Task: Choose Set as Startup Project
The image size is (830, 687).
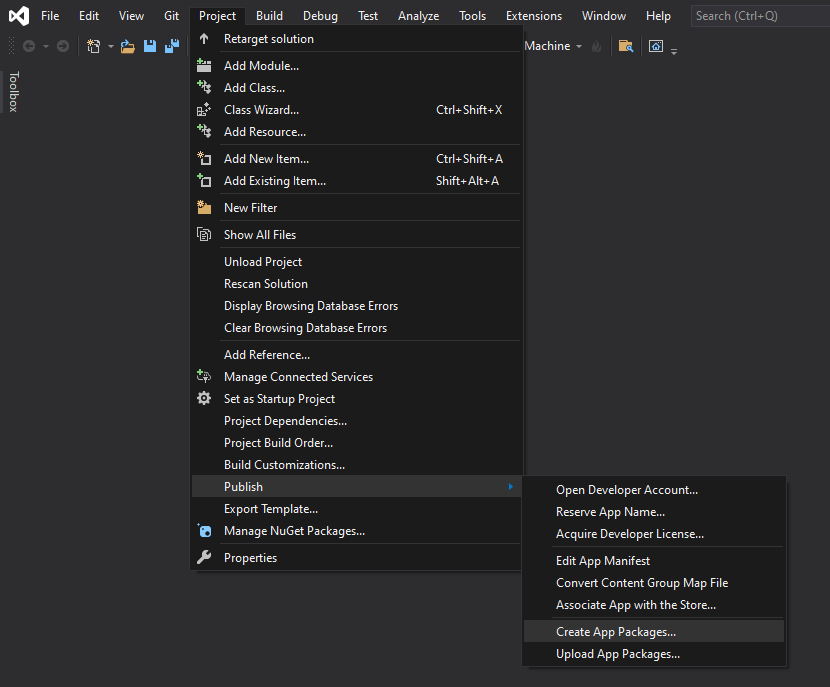Action: coord(279,399)
